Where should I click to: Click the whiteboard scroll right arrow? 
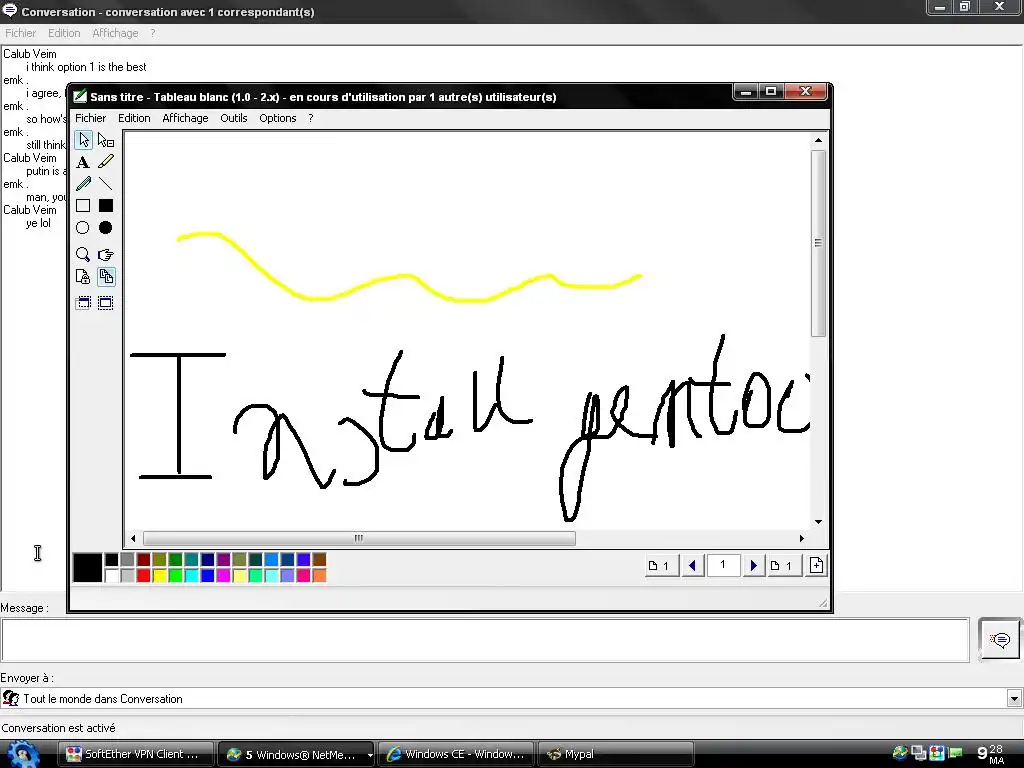[x=802, y=538]
